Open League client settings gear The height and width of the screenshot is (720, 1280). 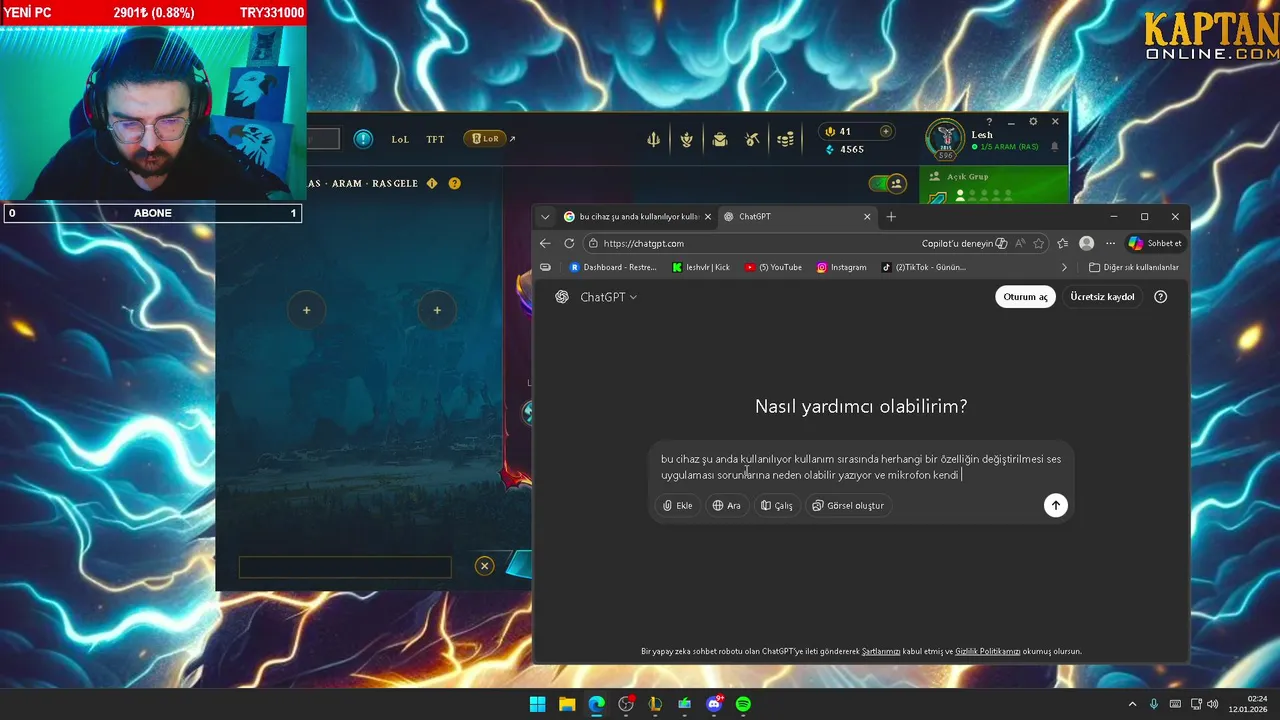click(1033, 122)
